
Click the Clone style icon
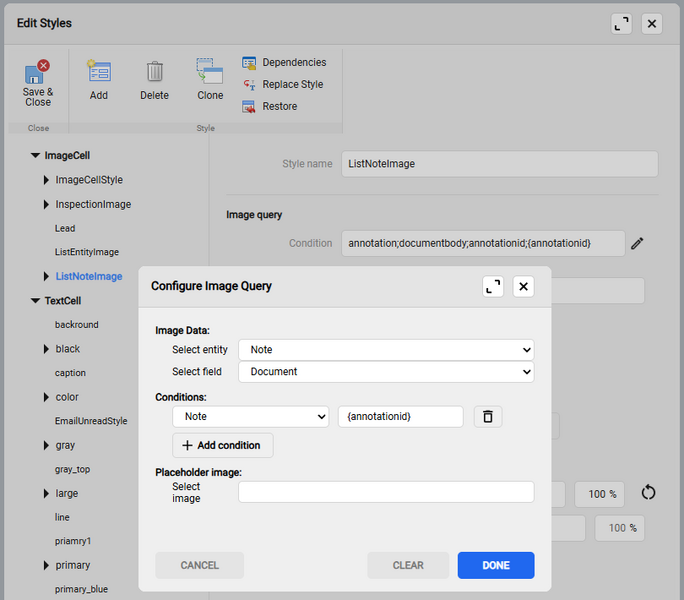click(210, 72)
